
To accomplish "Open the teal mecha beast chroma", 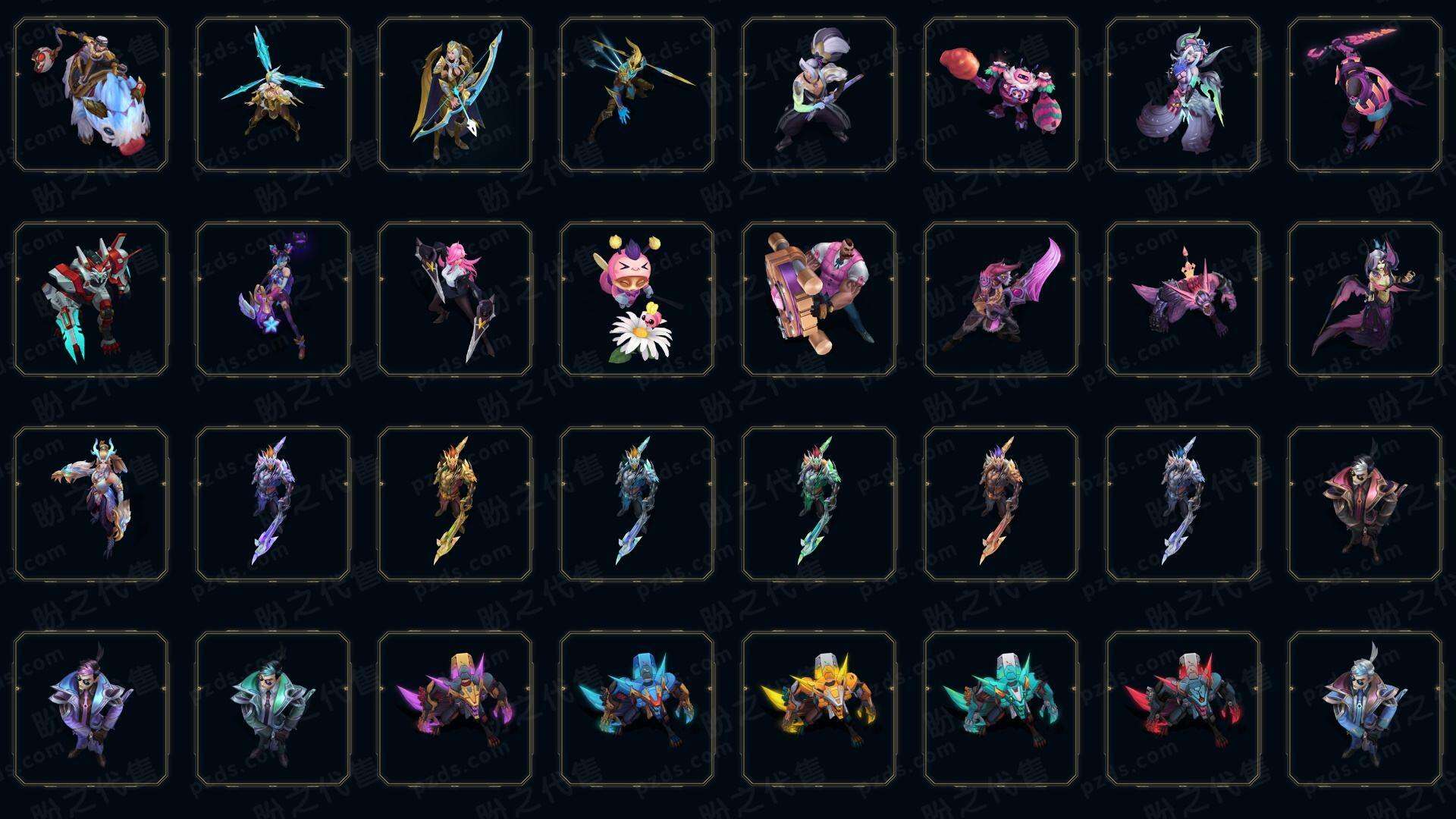I will [1001, 708].
